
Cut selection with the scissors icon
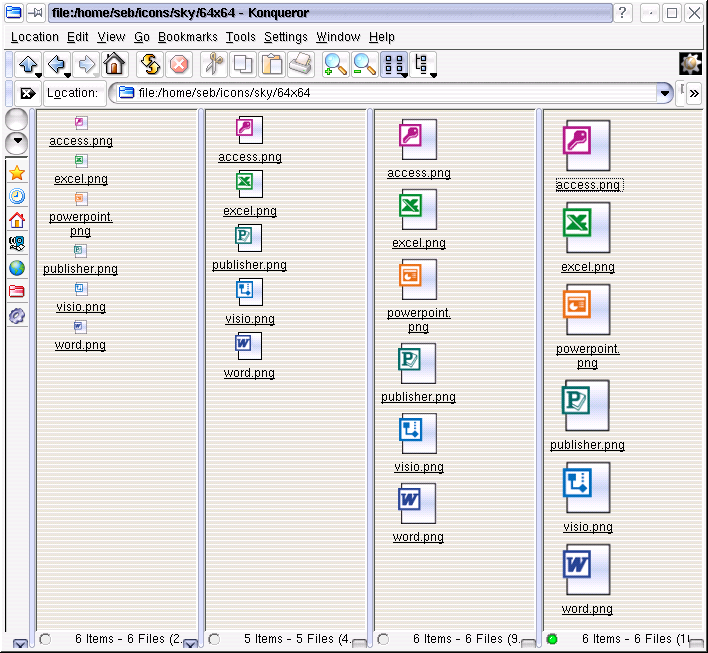click(x=214, y=64)
